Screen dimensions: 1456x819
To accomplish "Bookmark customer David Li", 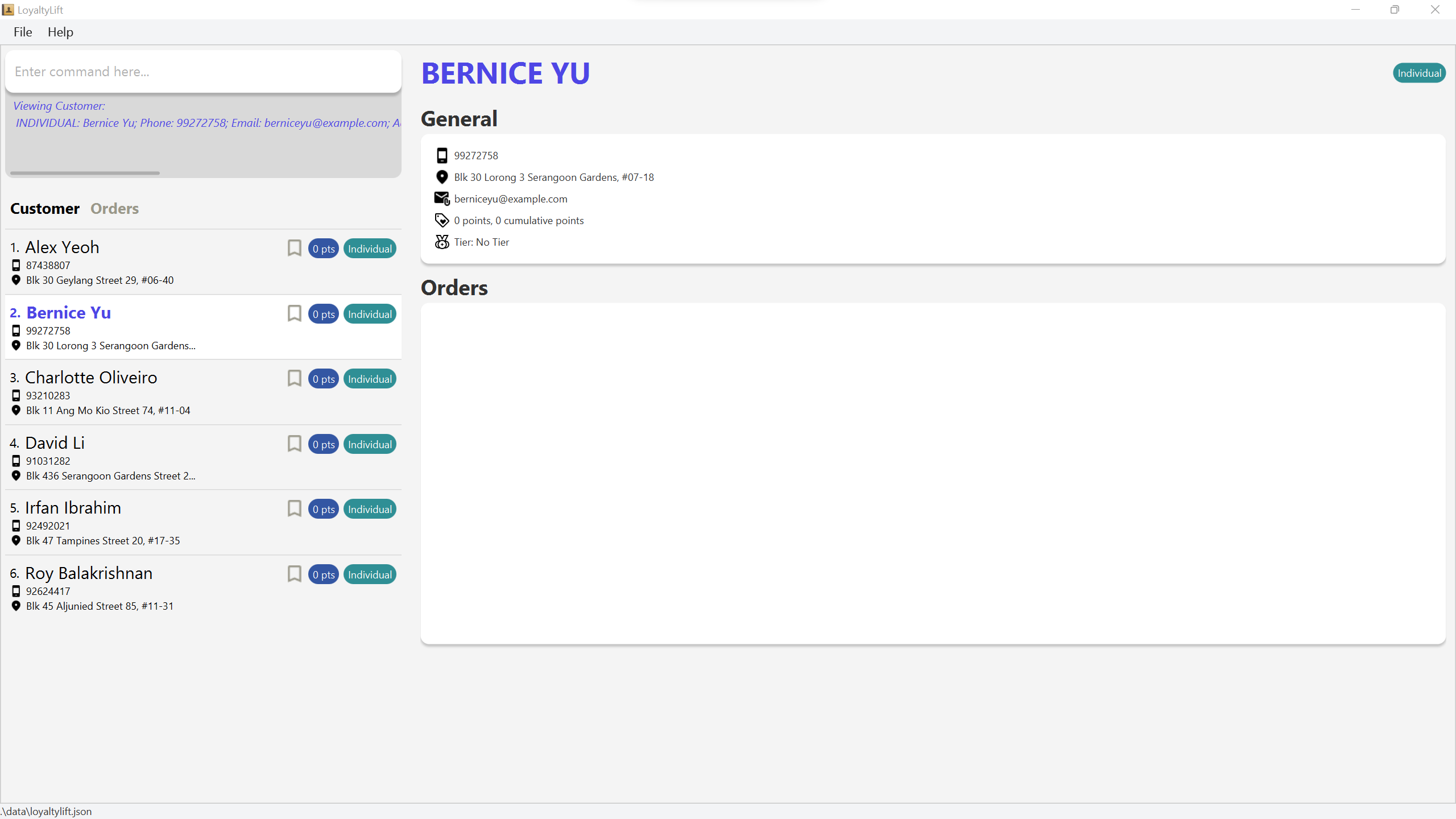I will [294, 444].
